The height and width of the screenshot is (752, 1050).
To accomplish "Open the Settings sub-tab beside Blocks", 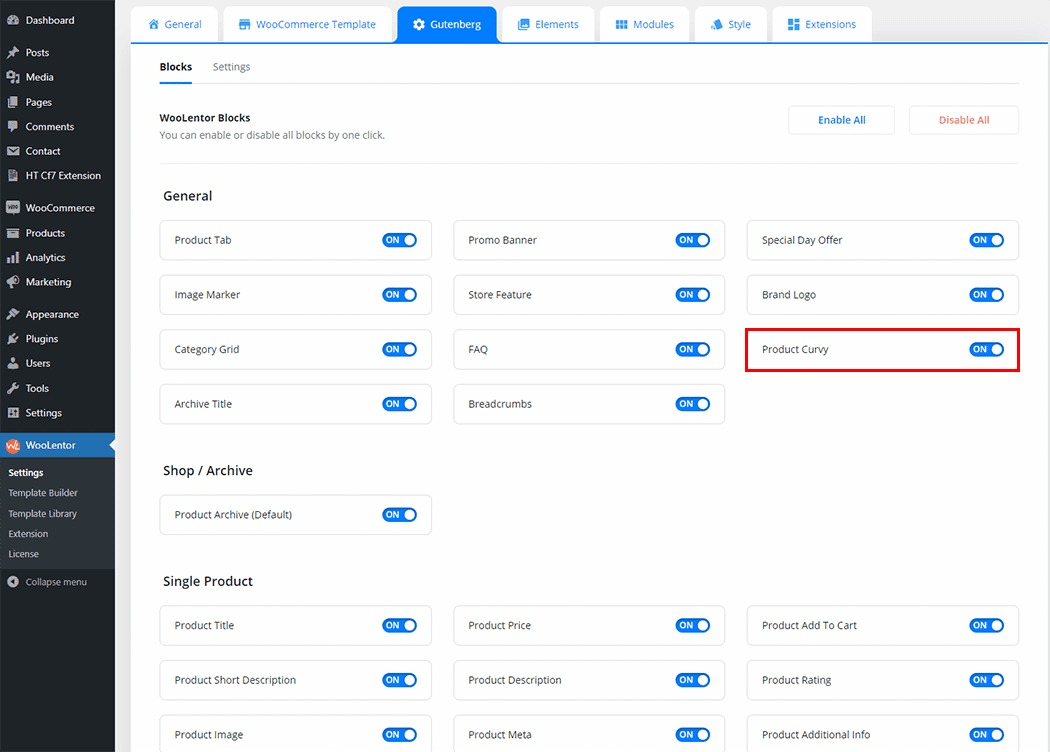I will (231, 67).
